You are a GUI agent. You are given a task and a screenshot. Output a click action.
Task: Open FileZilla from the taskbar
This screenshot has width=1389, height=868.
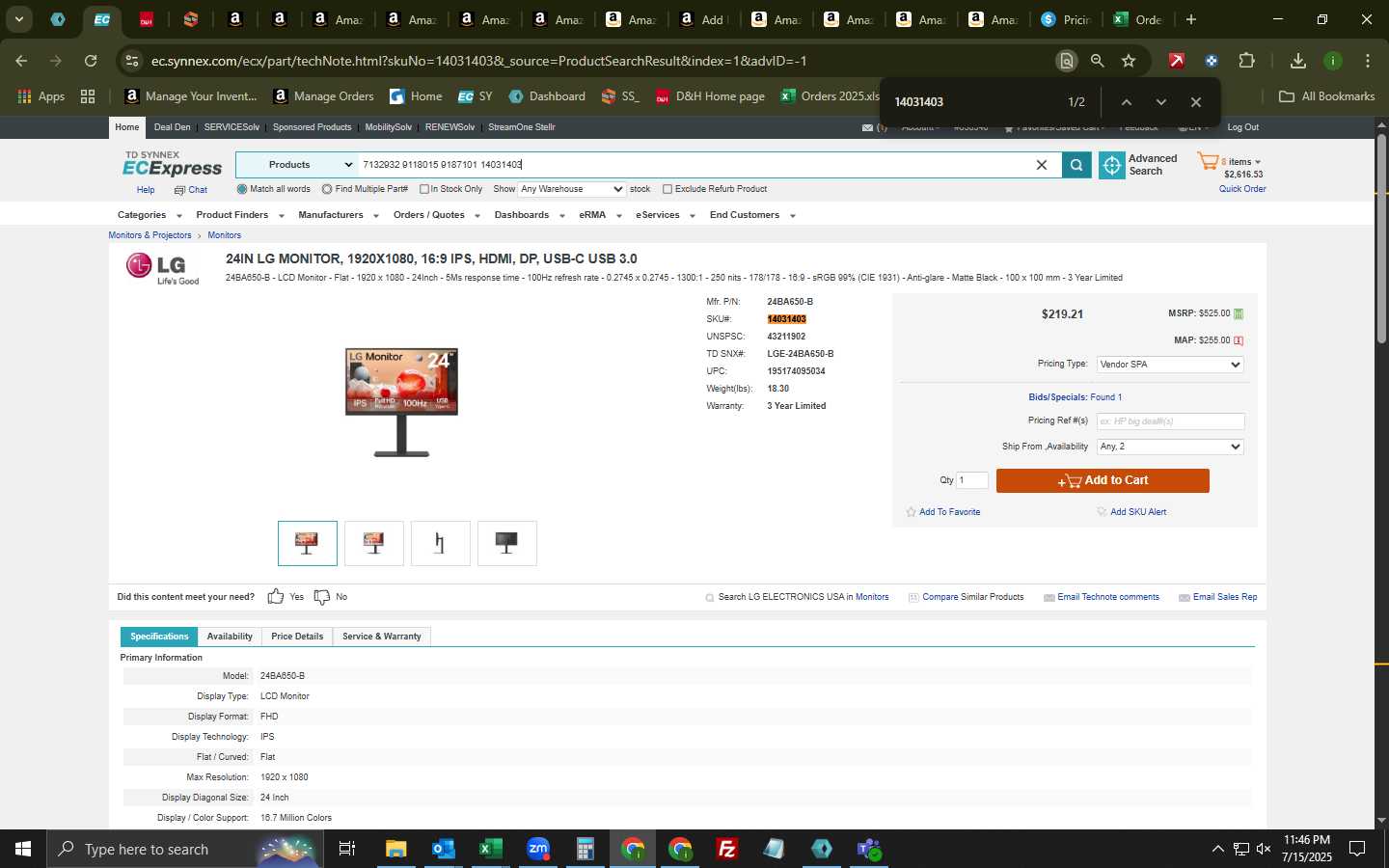[727, 849]
